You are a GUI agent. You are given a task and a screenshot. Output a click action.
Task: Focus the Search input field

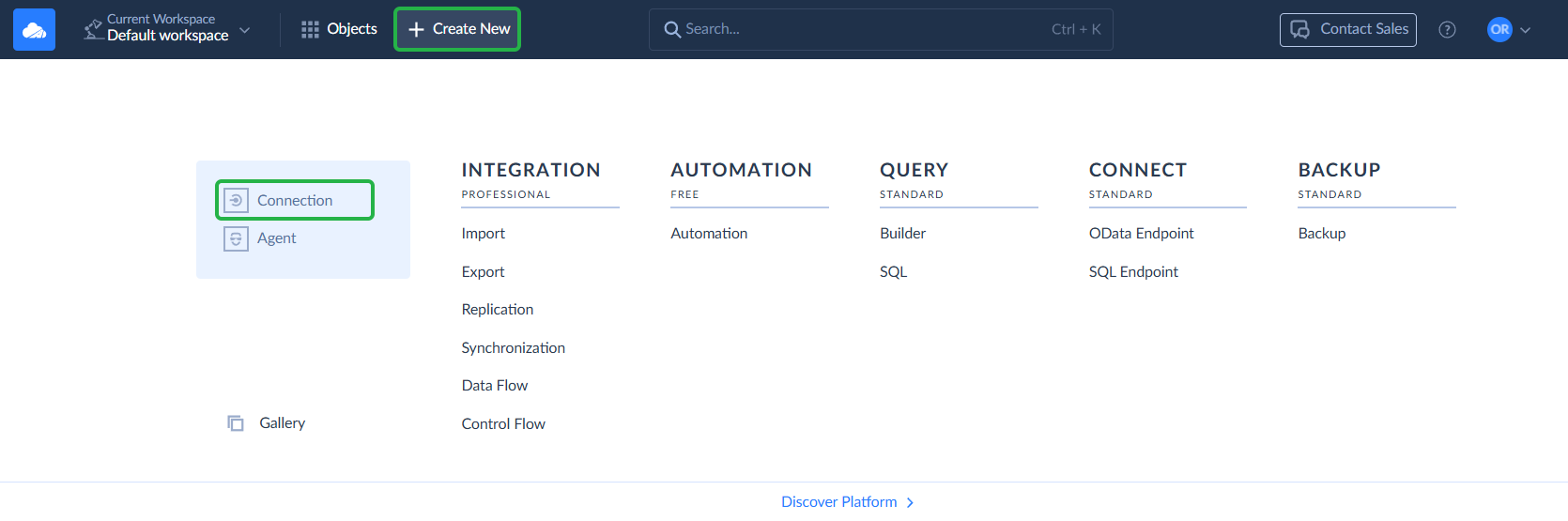864,29
